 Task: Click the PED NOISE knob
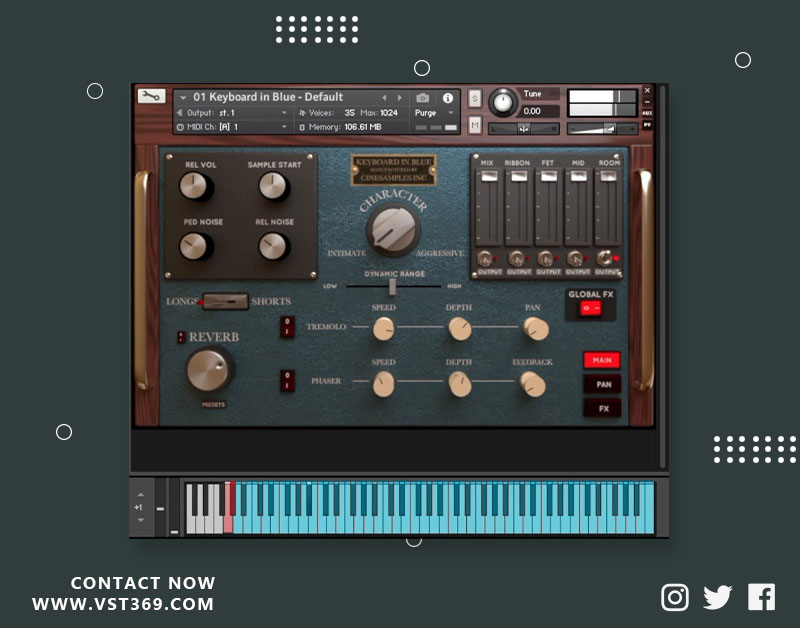194,247
